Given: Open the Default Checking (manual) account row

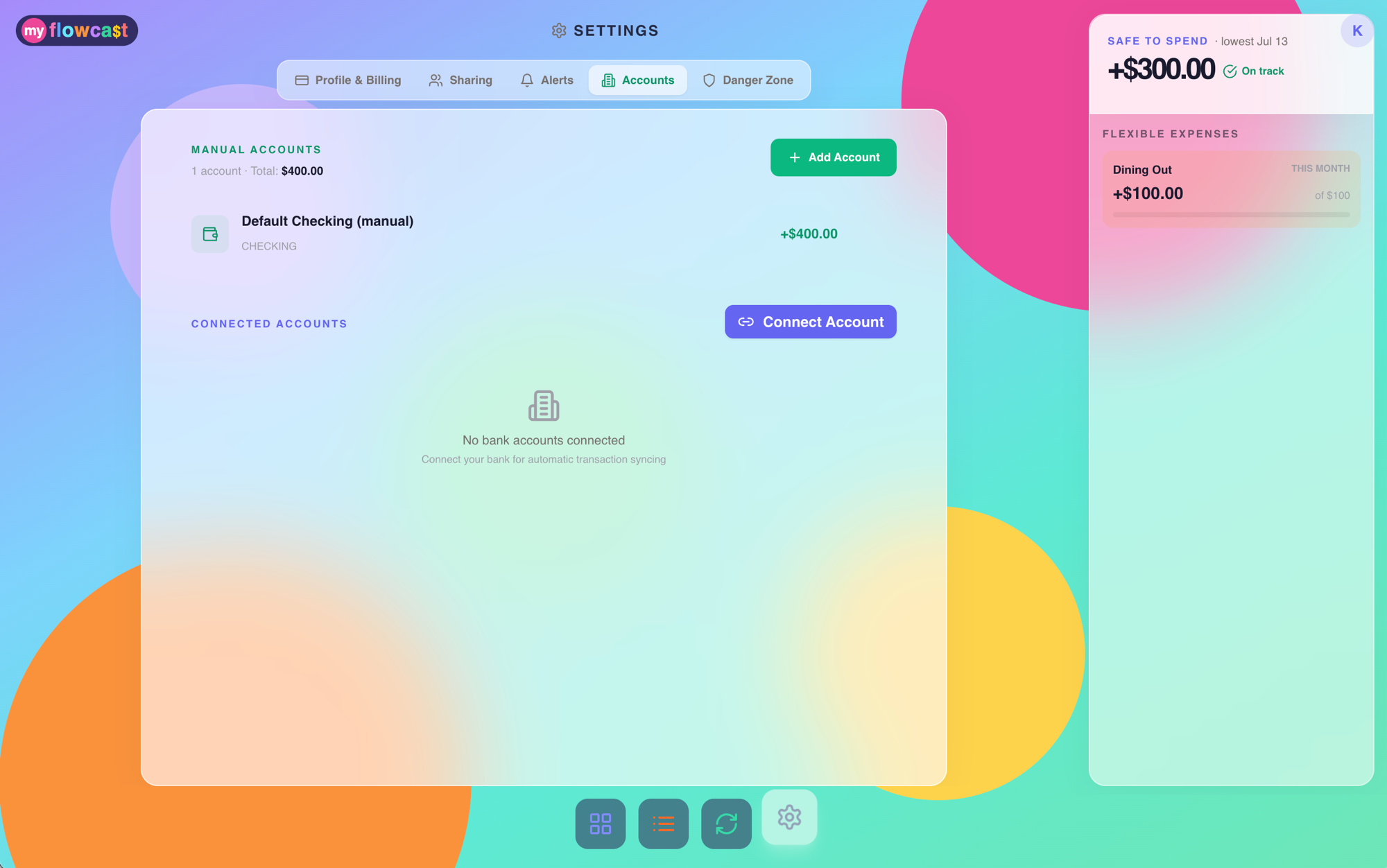Looking at the screenshot, I should coord(544,234).
